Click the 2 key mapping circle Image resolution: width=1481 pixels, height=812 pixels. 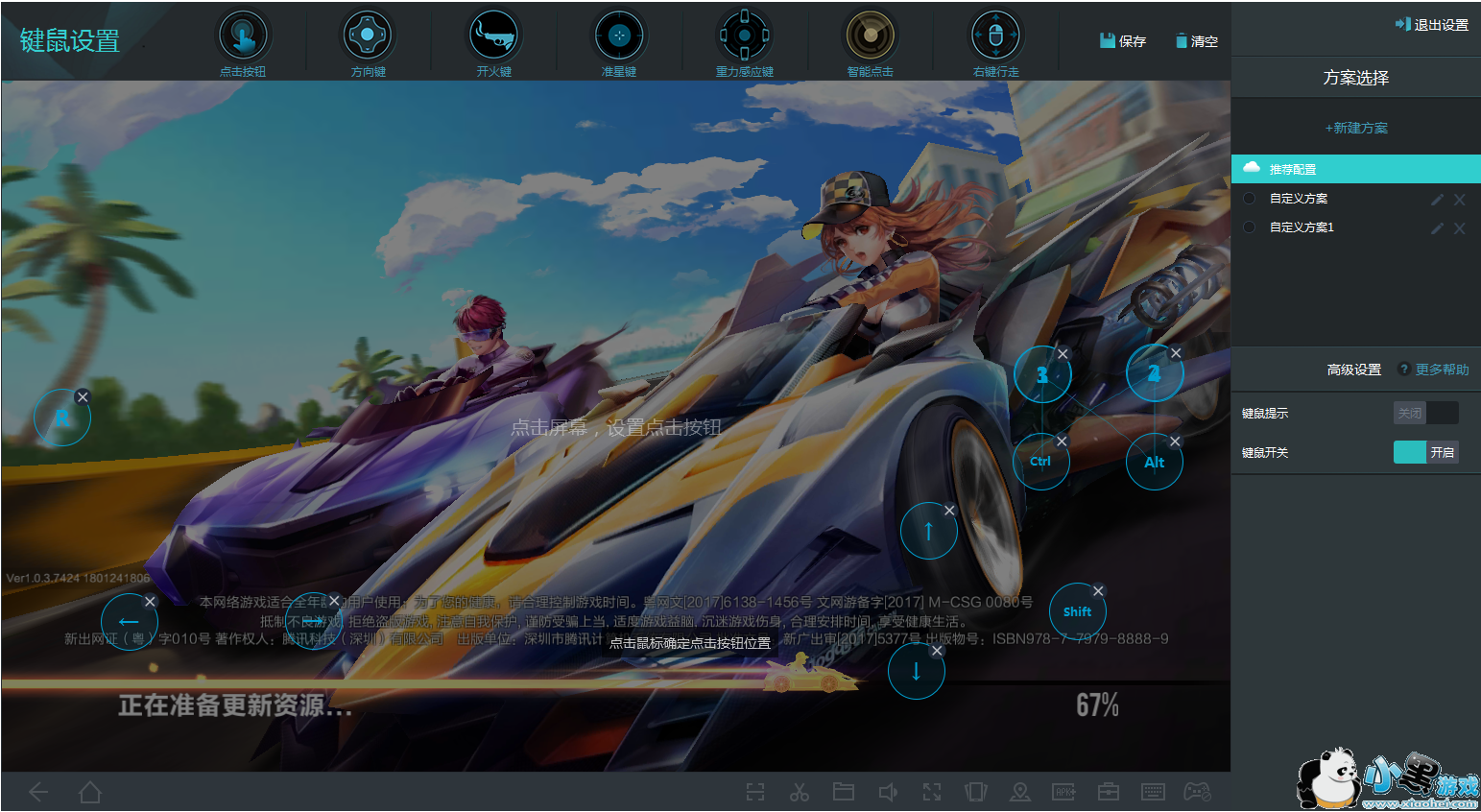pyautogui.click(x=1155, y=373)
